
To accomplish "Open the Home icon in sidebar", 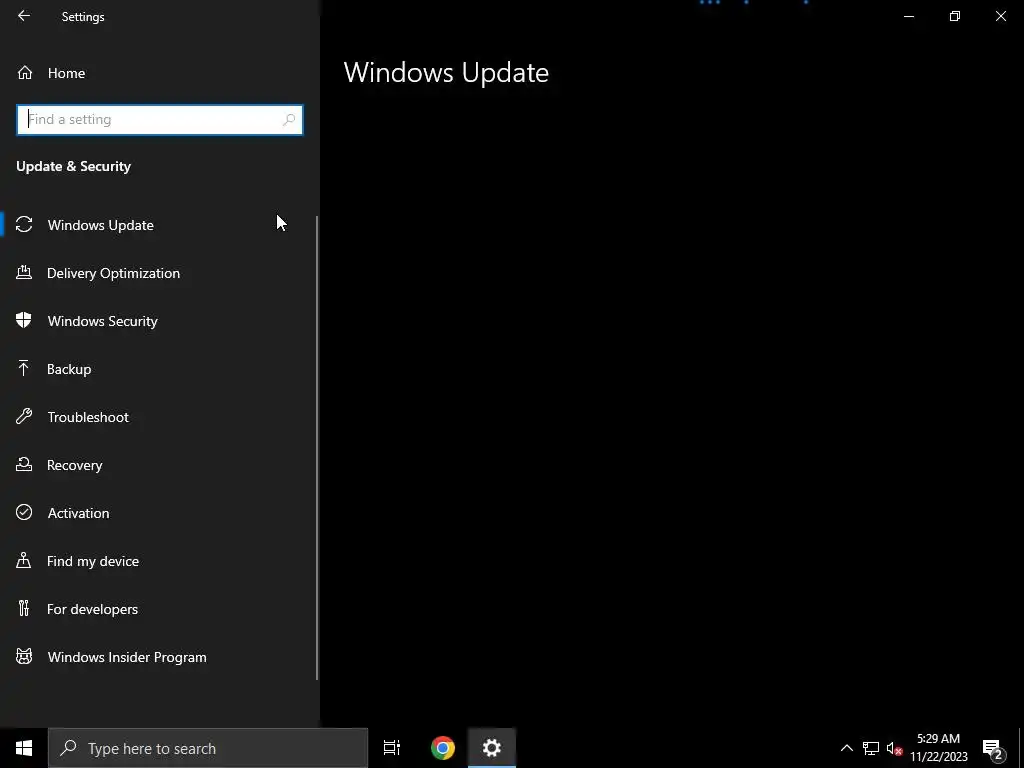I will click(x=25, y=73).
